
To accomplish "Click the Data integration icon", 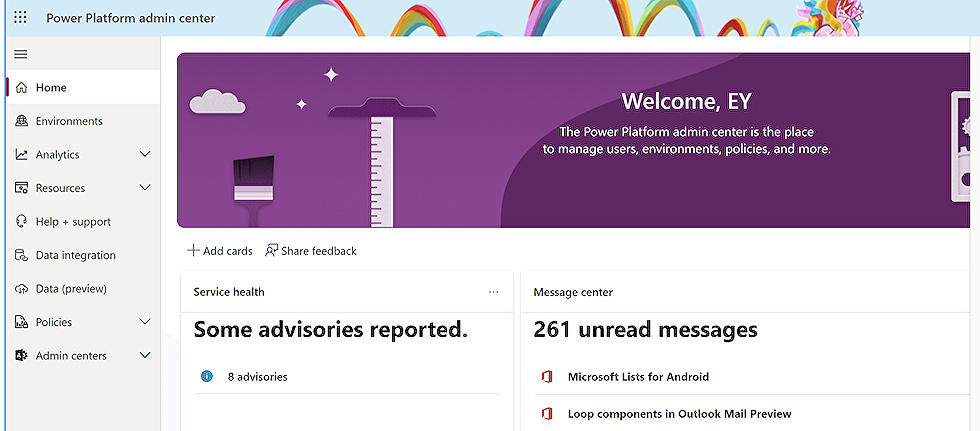I will coord(21,255).
